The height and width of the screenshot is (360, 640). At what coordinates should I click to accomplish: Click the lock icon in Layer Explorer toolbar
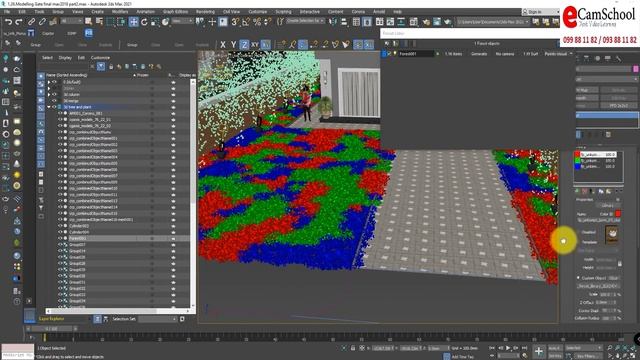coord(111,67)
